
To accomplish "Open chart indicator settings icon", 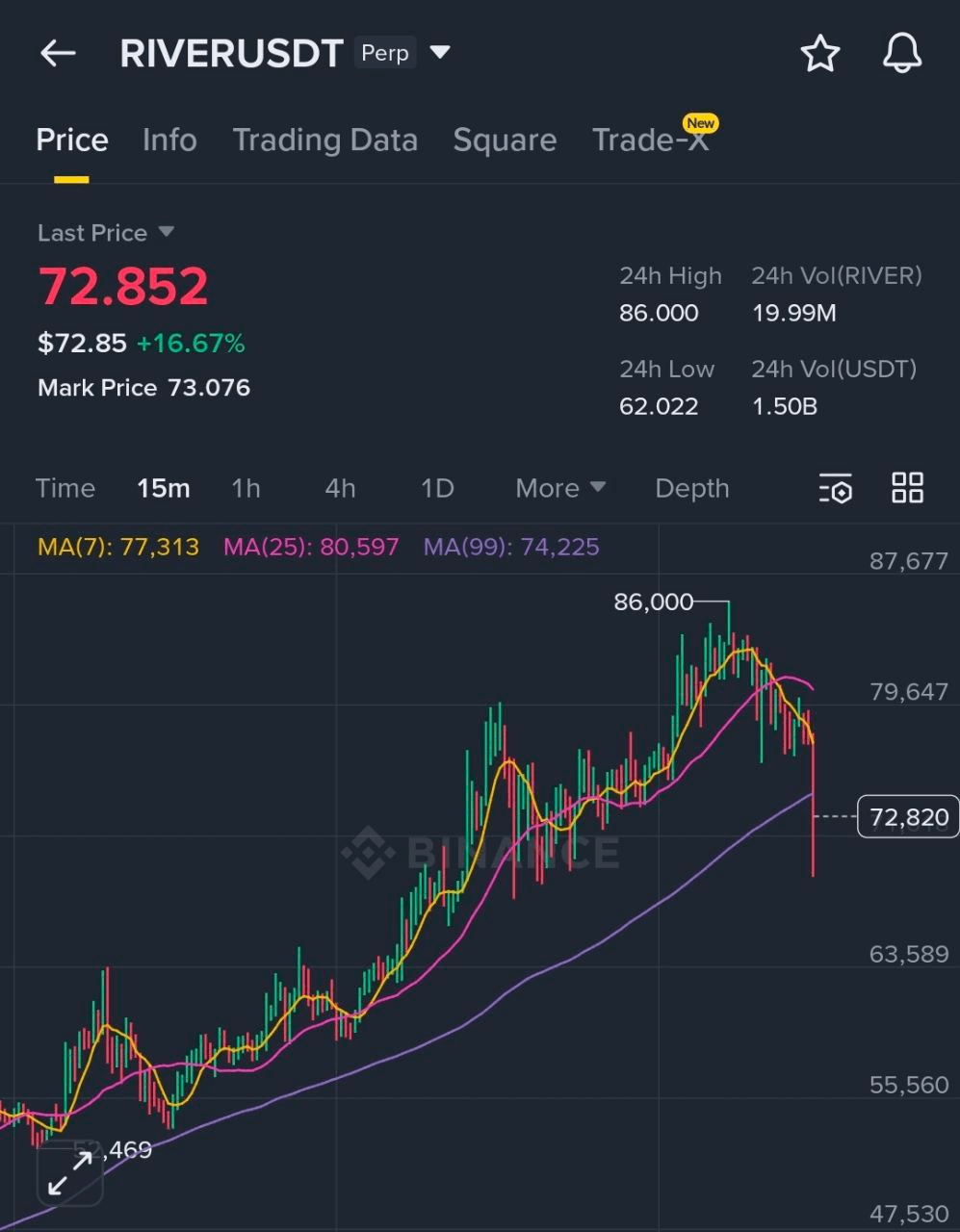I will pos(835,489).
